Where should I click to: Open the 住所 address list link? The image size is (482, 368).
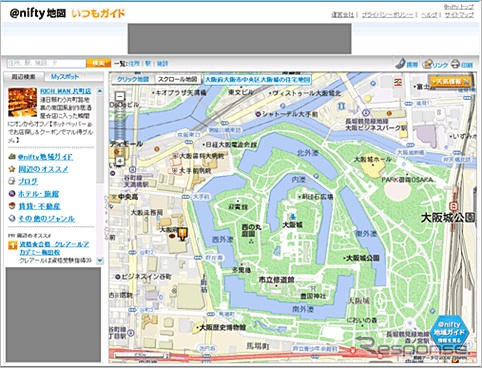134,63
